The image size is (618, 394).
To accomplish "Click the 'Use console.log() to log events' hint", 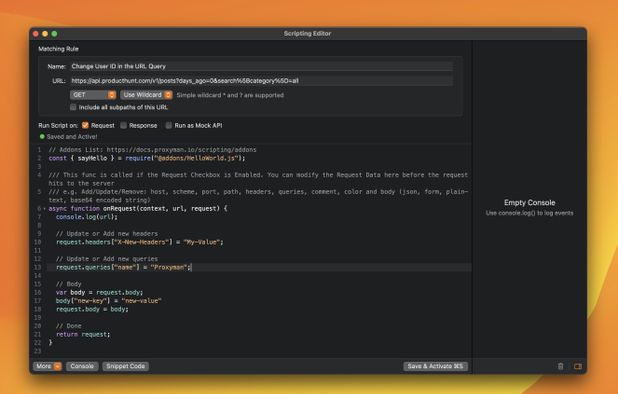I will tap(529, 213).
